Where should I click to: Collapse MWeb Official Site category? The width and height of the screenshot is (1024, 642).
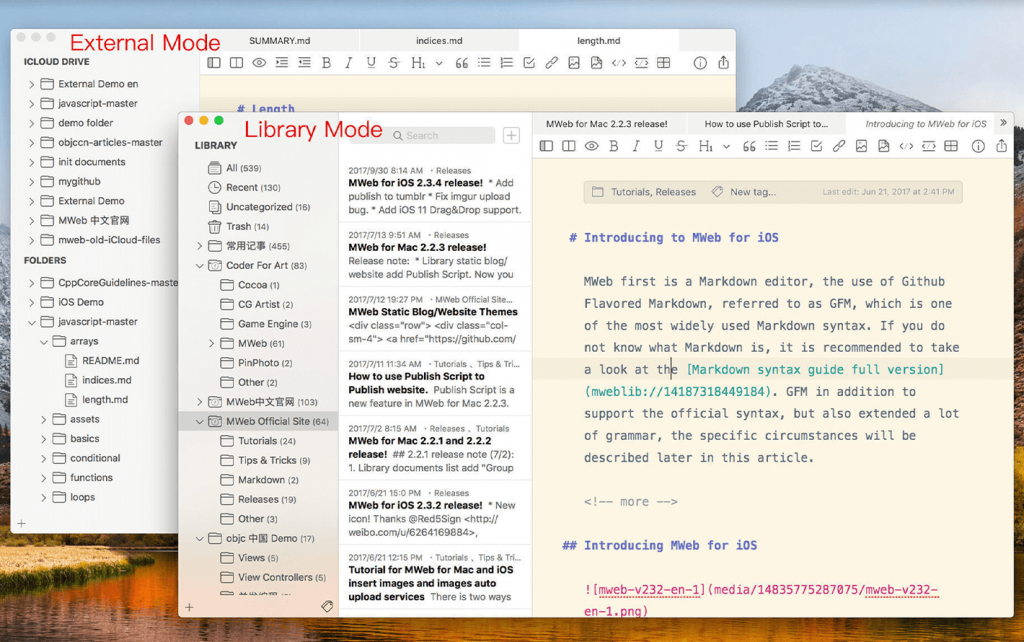(x=200, y=422)
